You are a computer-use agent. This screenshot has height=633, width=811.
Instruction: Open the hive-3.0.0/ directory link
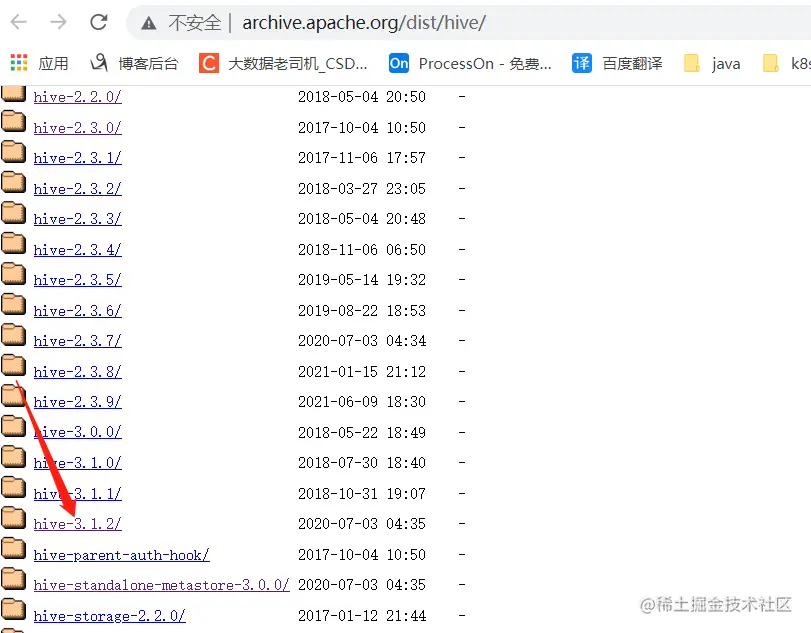coord(78,432)
